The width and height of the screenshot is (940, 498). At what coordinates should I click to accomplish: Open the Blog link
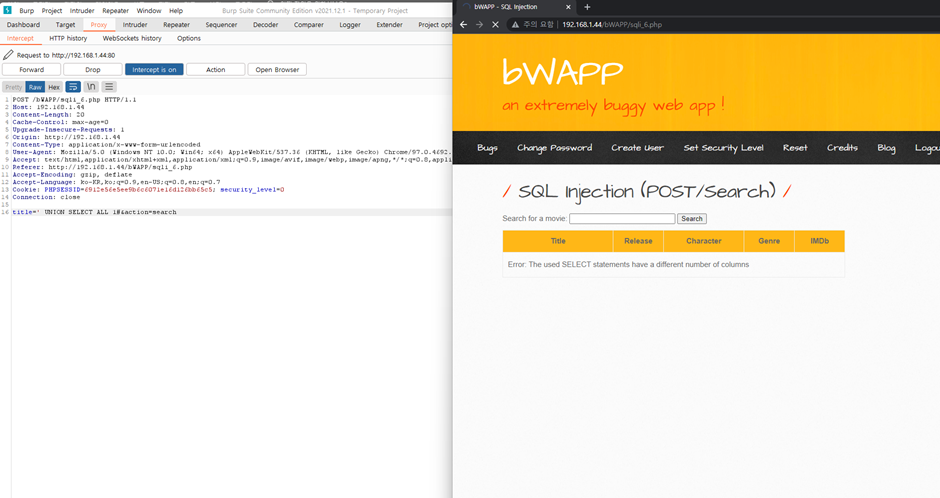[x=886, y=148]
